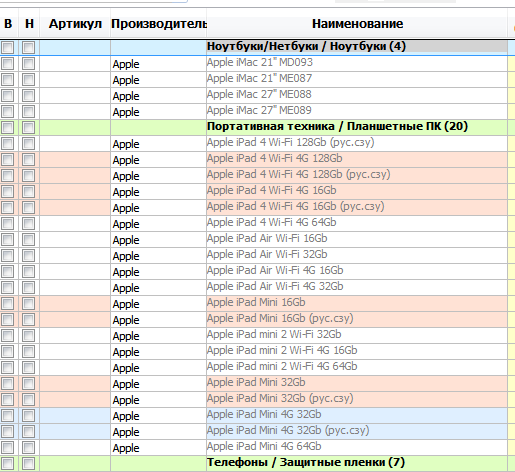The height and width of the screenshot is (472, 515).
Task: Select the Apple iMac 27" ME088 name cell
Action: click(x=357, y=95)
